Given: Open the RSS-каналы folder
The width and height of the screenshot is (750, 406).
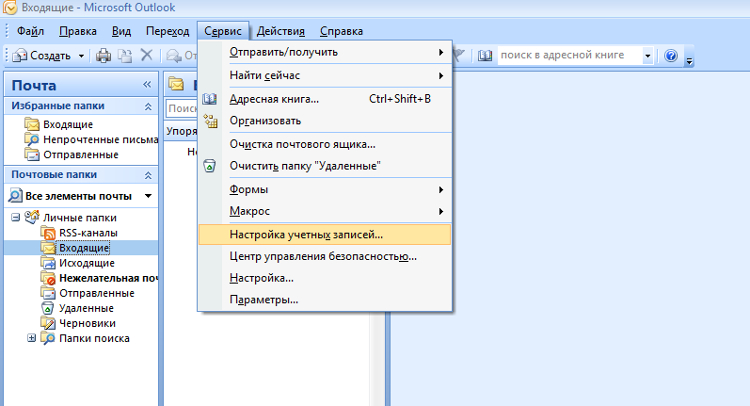Looking at the screenshot, I should click(88, 233).
